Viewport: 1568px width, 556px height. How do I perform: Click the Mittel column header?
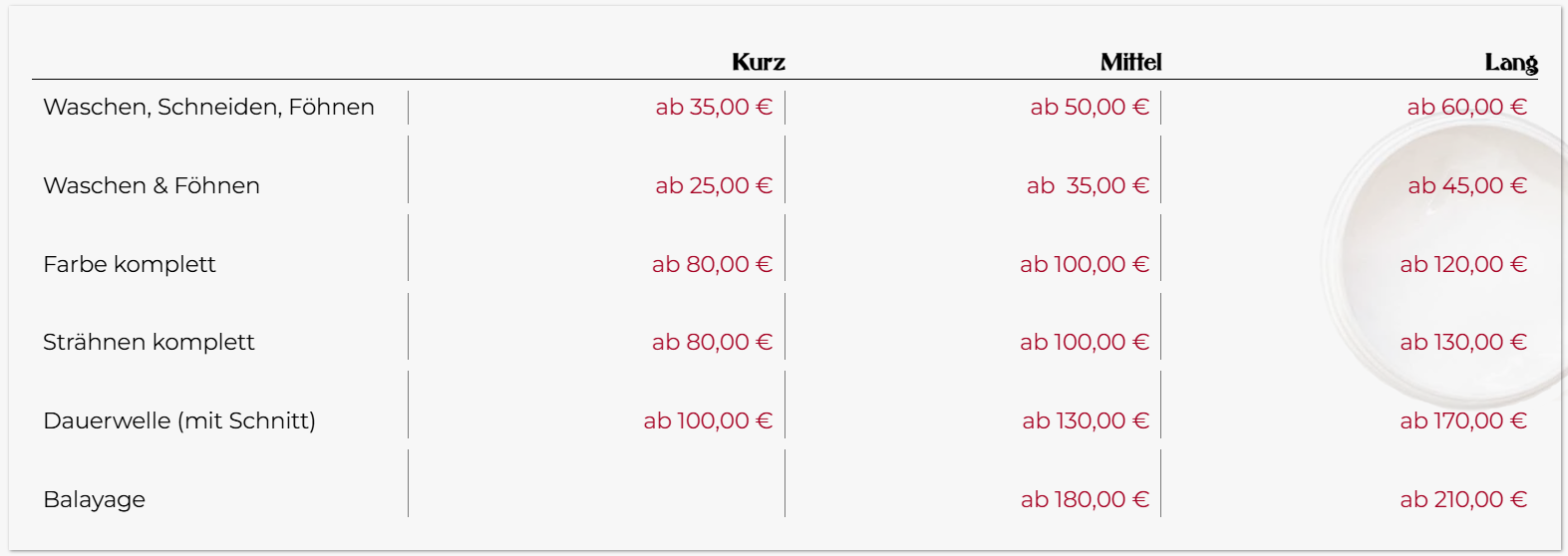point(1130,63)
